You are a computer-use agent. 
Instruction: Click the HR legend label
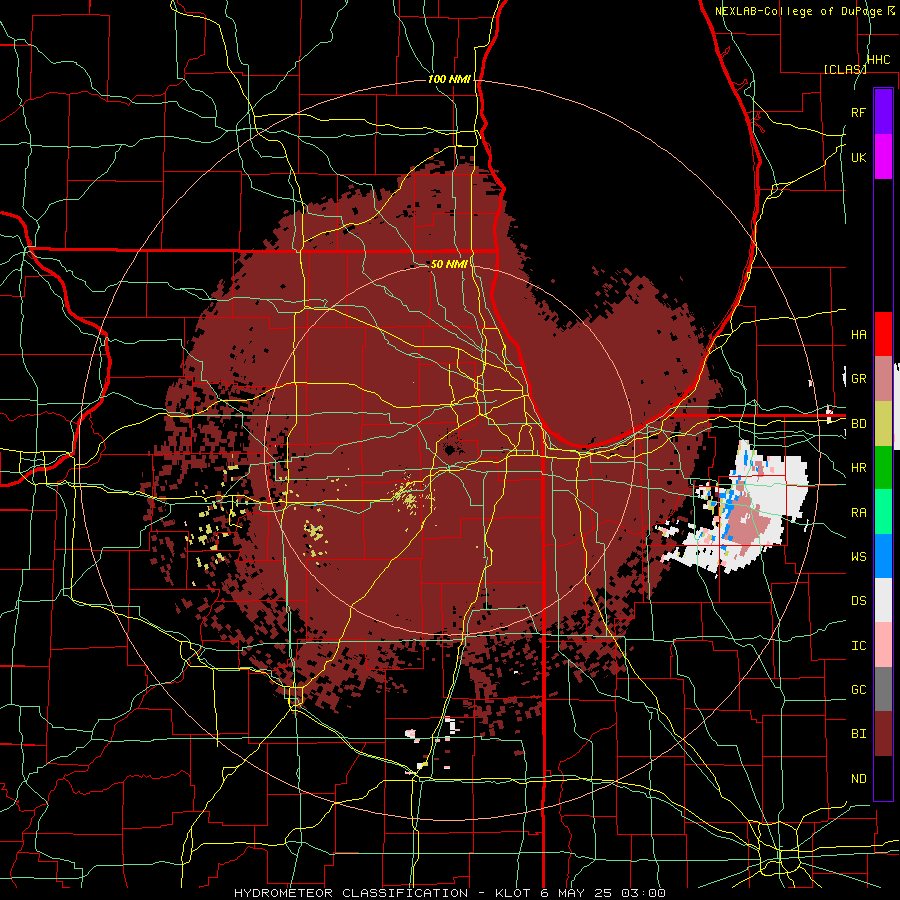coord(858,468)
